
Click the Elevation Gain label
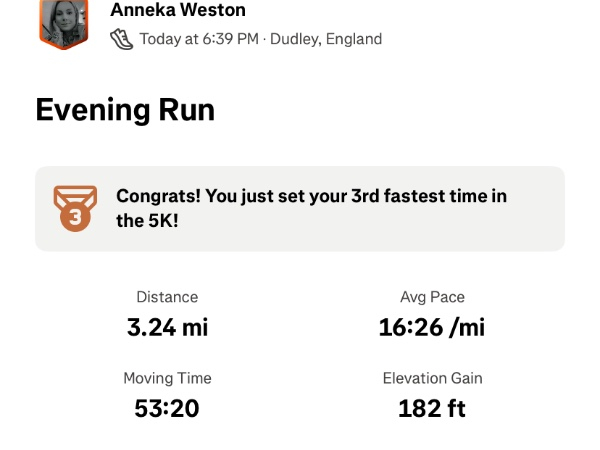pyautogui.click(x=432, y=378)
